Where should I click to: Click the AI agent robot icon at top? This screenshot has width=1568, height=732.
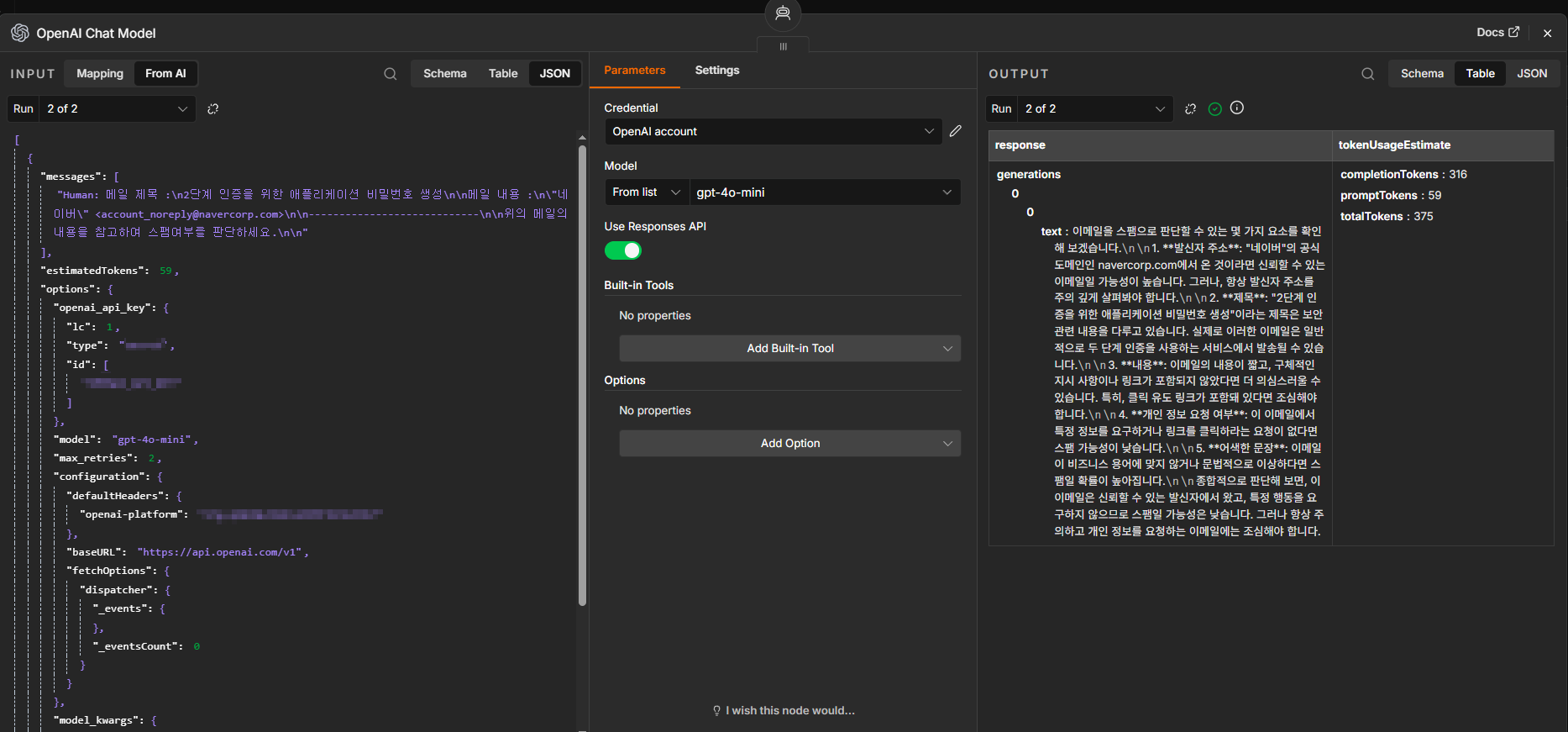(x=783, y=13)
